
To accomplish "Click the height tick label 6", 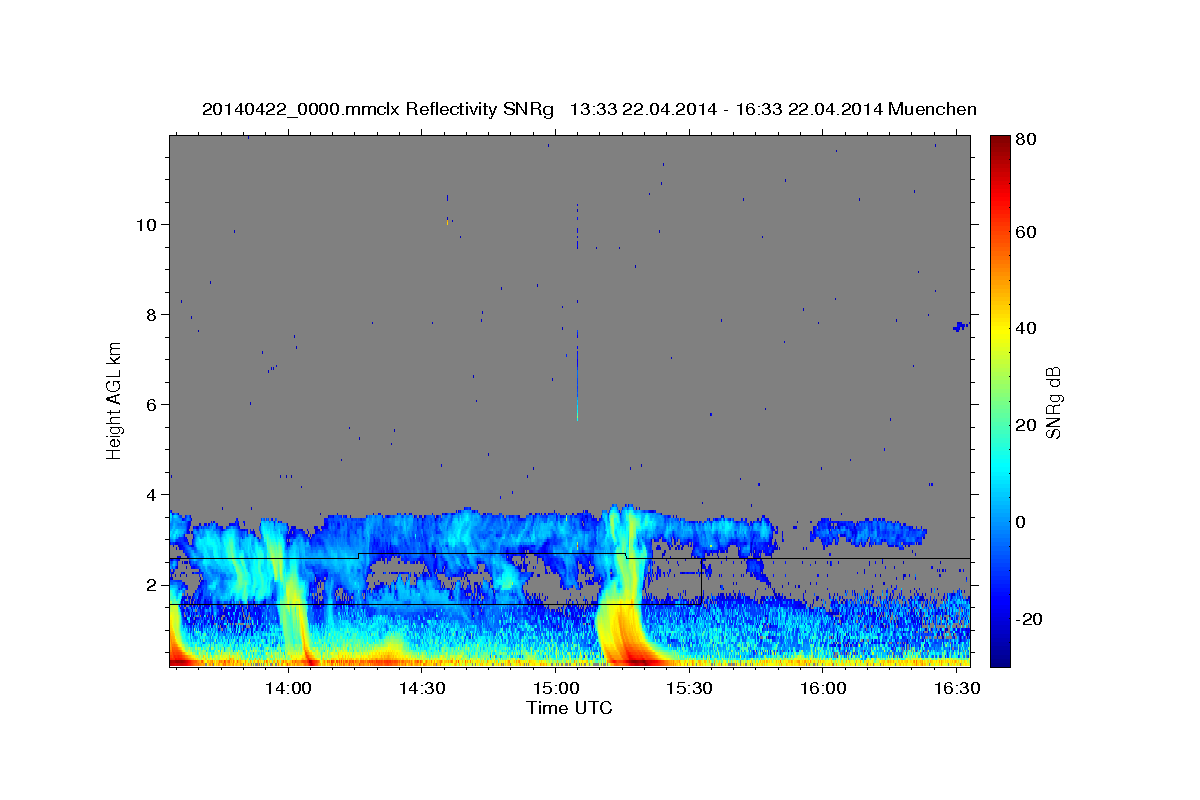I will tap(149, 404).
